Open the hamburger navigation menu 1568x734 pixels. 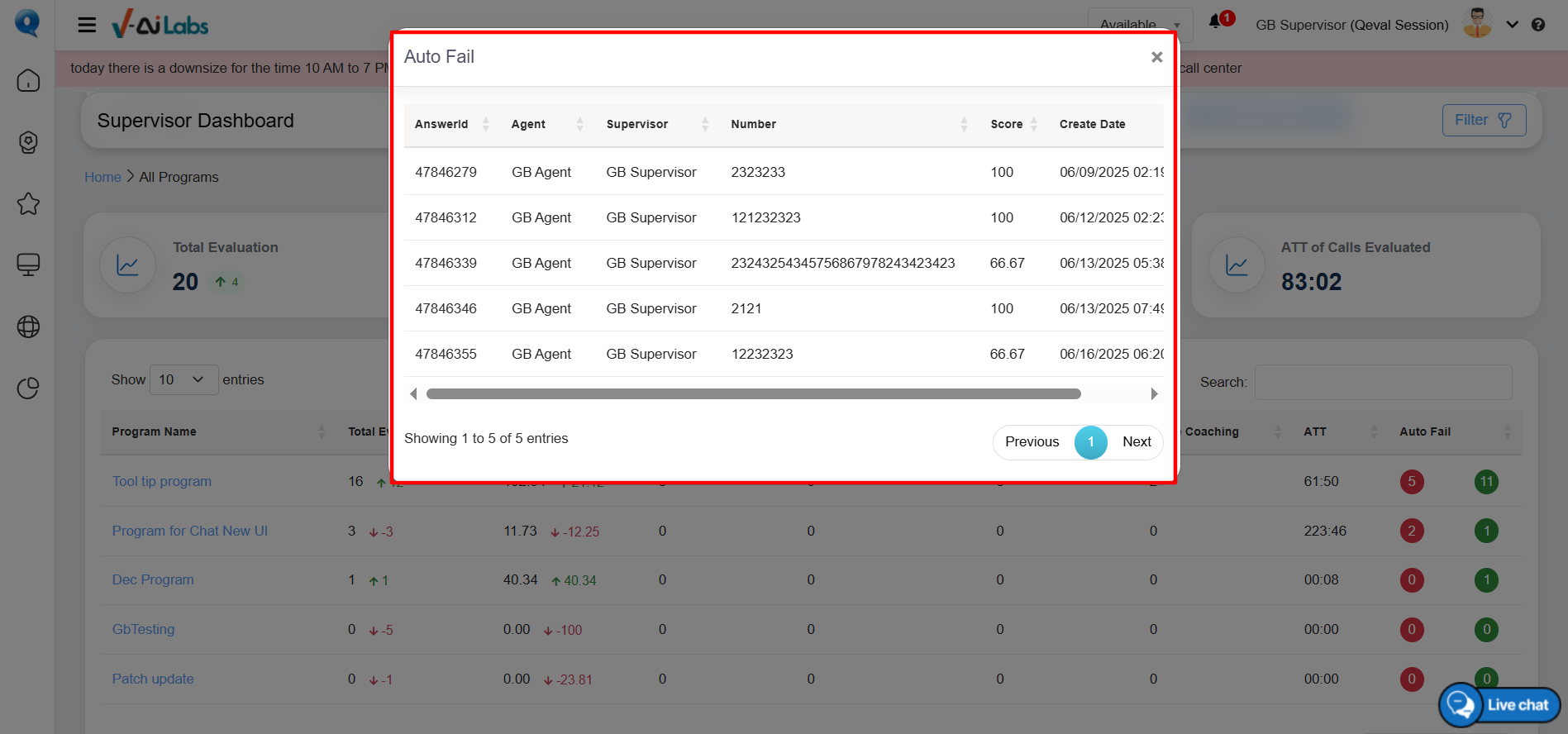[x=87, y=25]
